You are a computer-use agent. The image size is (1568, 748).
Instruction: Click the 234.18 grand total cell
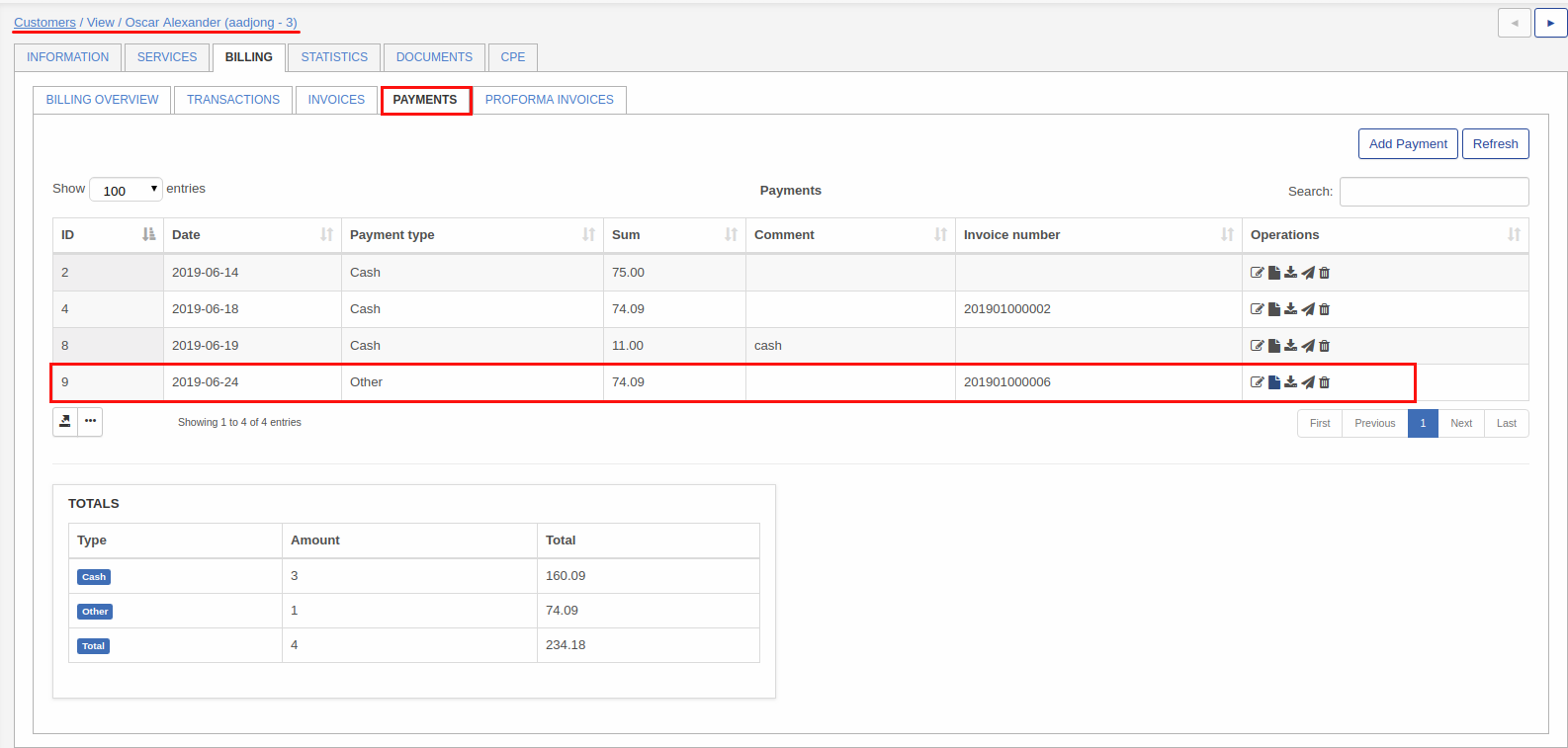point(649,645)
